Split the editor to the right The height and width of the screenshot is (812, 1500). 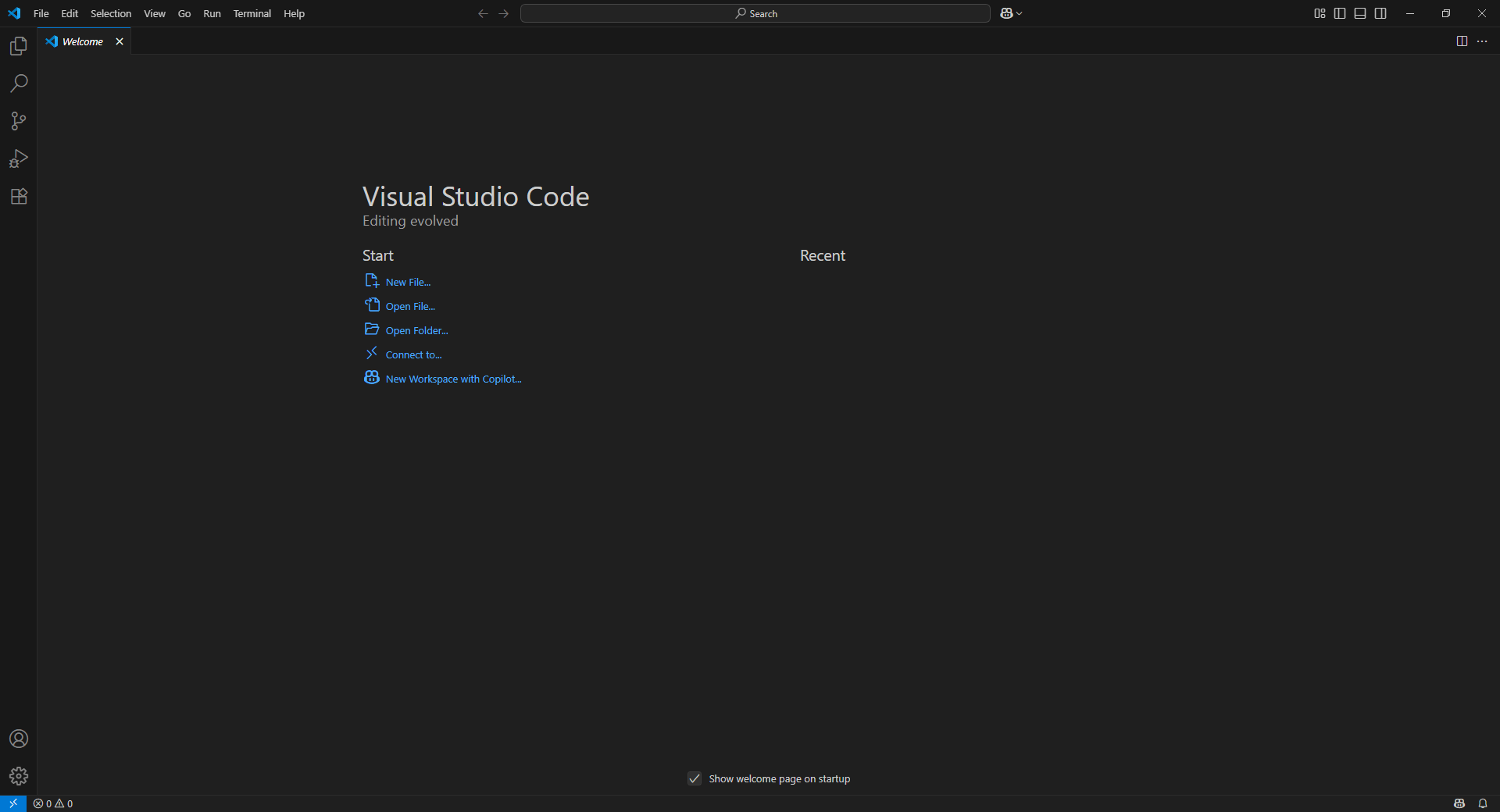point(1462,41)
